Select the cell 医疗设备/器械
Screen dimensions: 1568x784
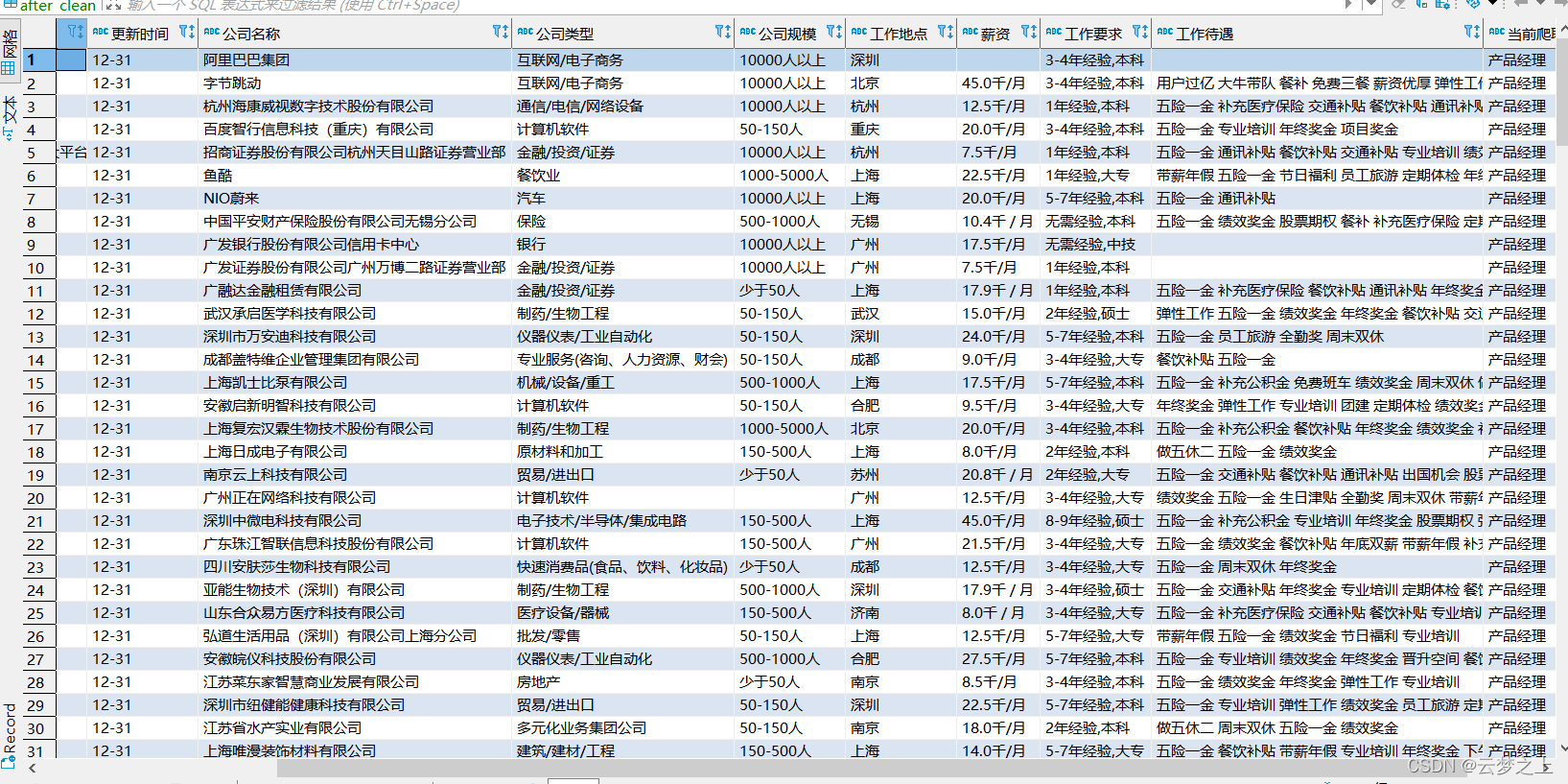(x=623, y=613)
